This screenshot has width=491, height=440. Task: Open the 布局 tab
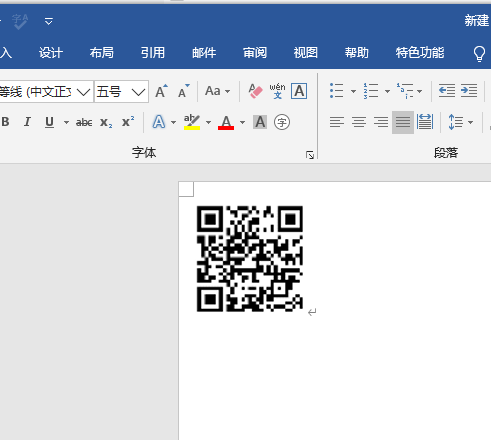click(102, 53)
